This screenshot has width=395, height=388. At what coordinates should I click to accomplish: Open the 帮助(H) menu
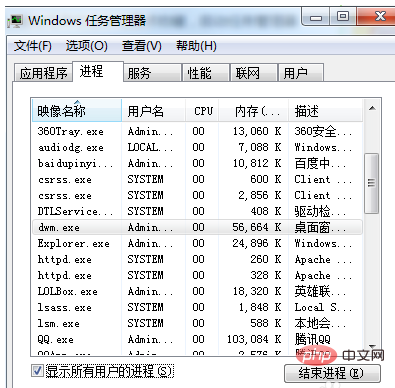click(196, 46)
